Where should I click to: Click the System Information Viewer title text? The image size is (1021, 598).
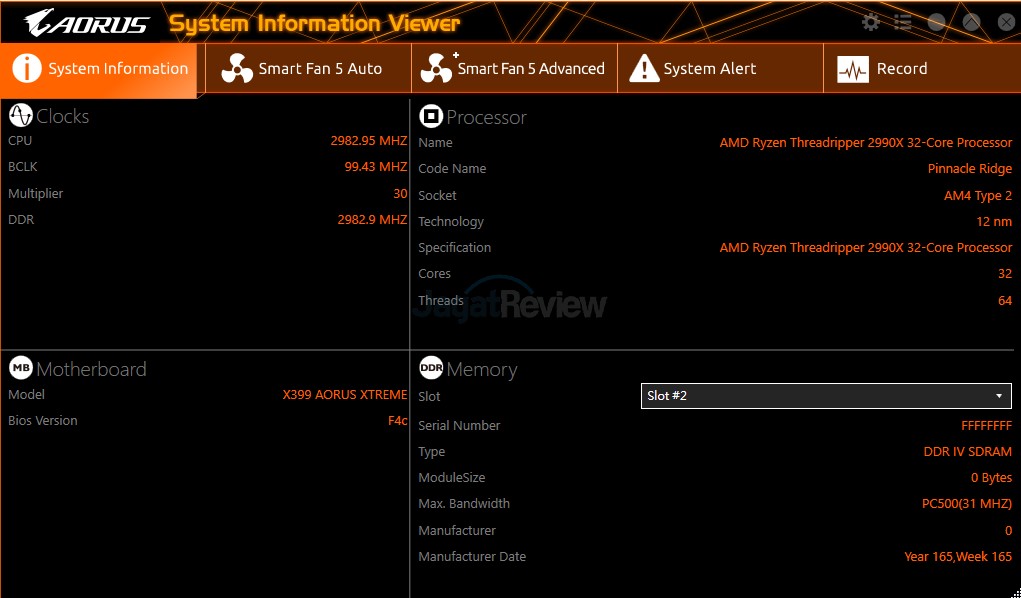[x=314, y=23]
